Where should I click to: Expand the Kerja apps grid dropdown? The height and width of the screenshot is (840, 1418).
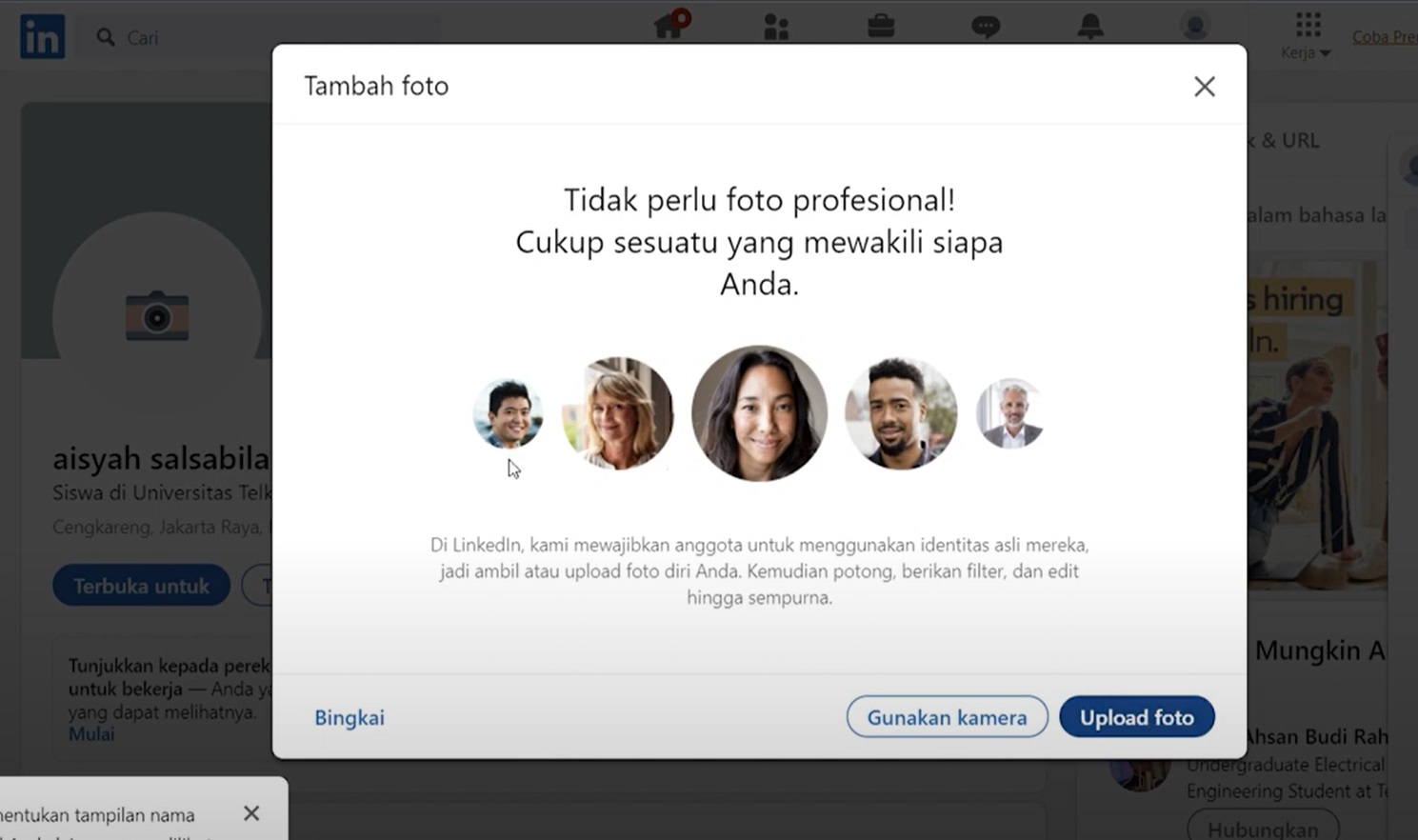(x=1307, y=36)
